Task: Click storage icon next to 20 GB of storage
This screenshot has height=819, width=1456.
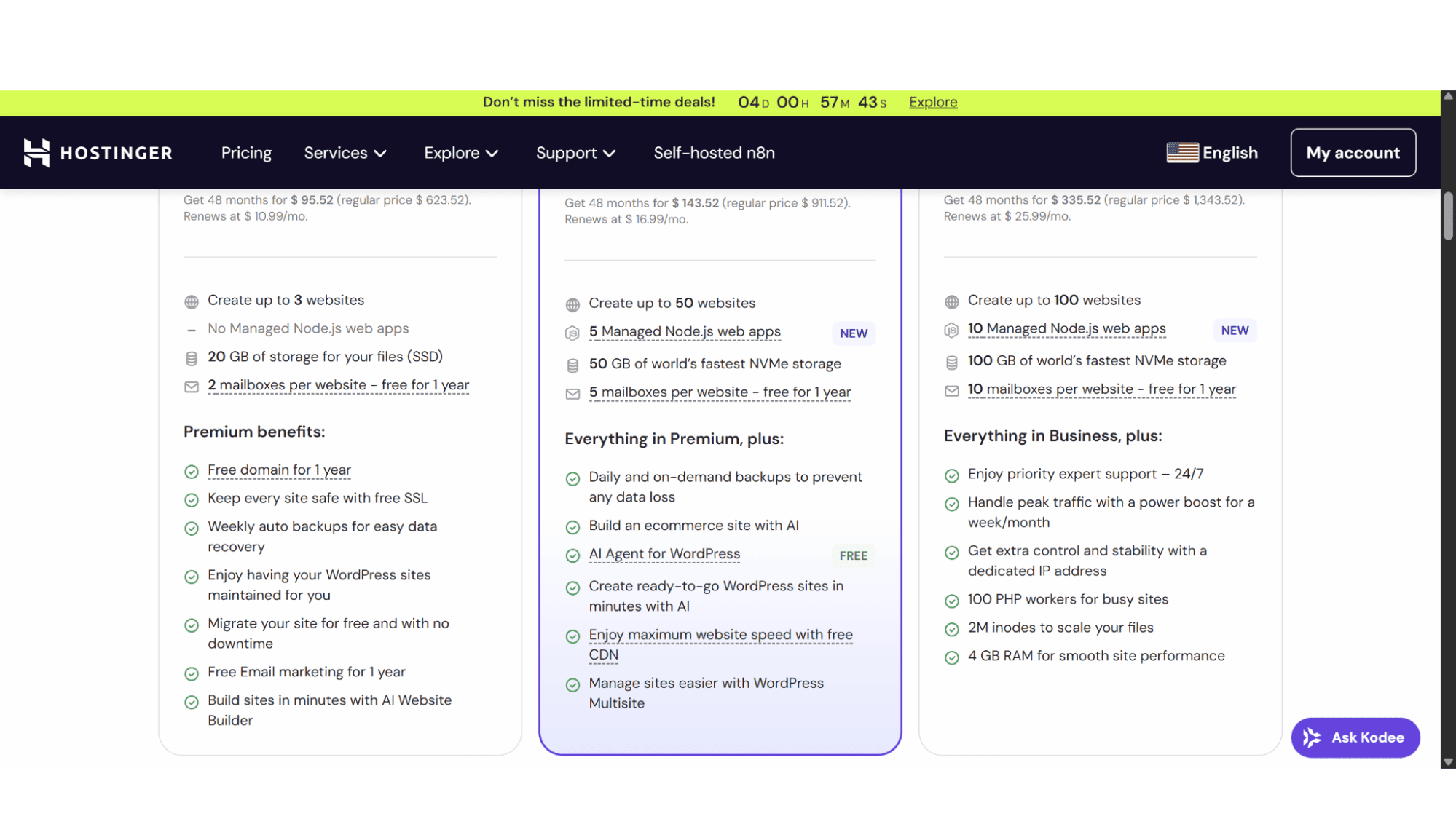Action: (x=192, y=358)
